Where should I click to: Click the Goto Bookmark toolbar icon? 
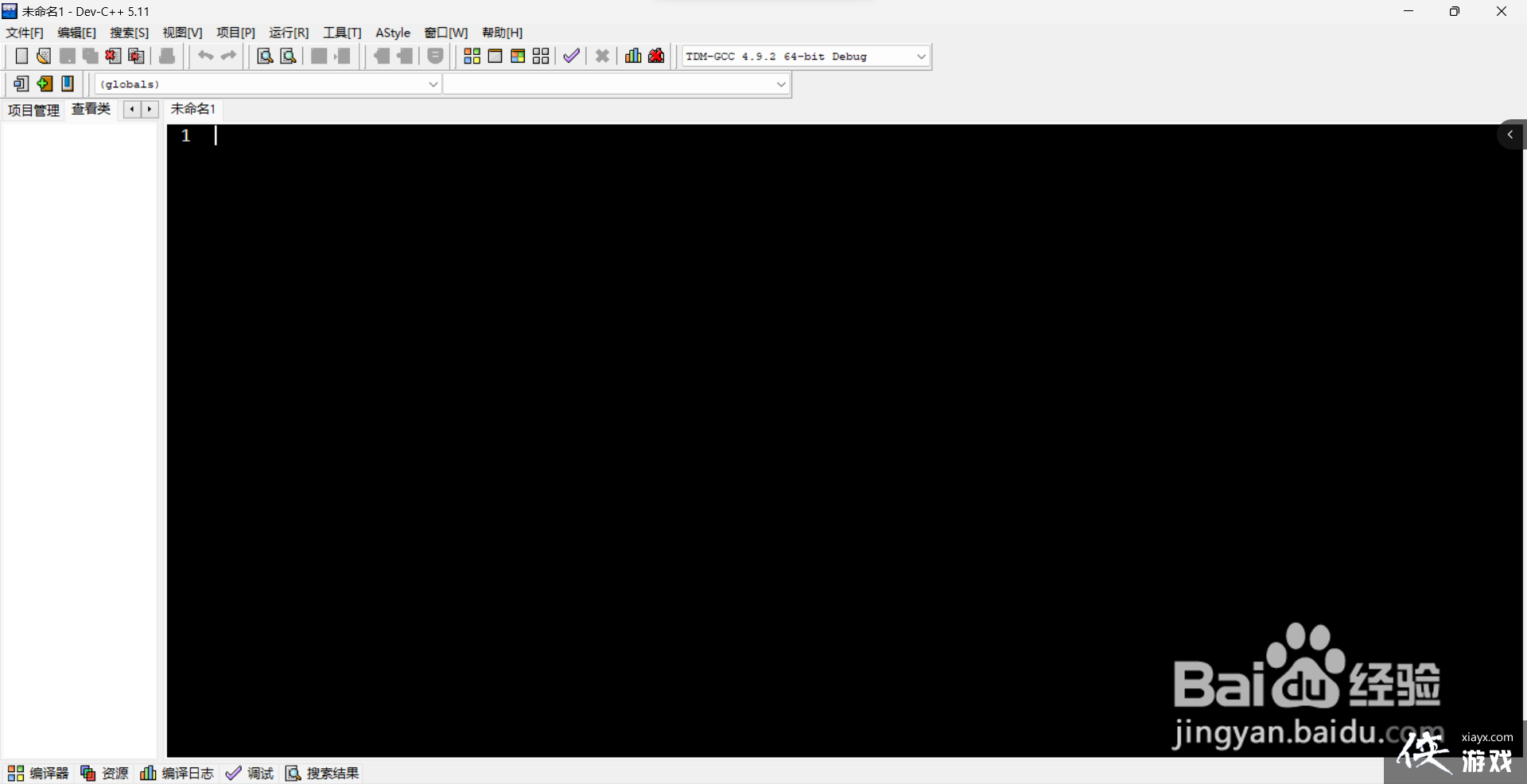point(405,56)
